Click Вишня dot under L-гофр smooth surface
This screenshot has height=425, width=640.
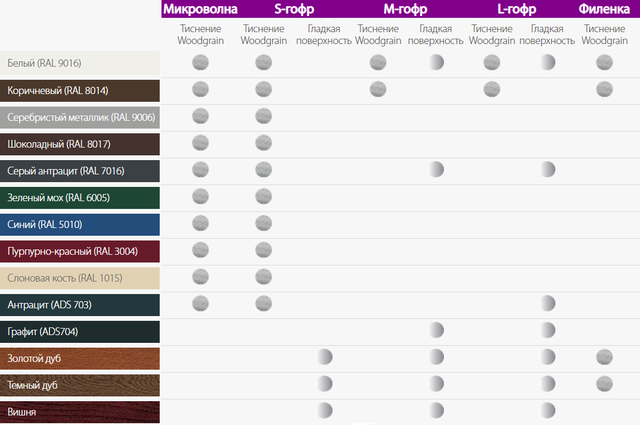(548, 410)
